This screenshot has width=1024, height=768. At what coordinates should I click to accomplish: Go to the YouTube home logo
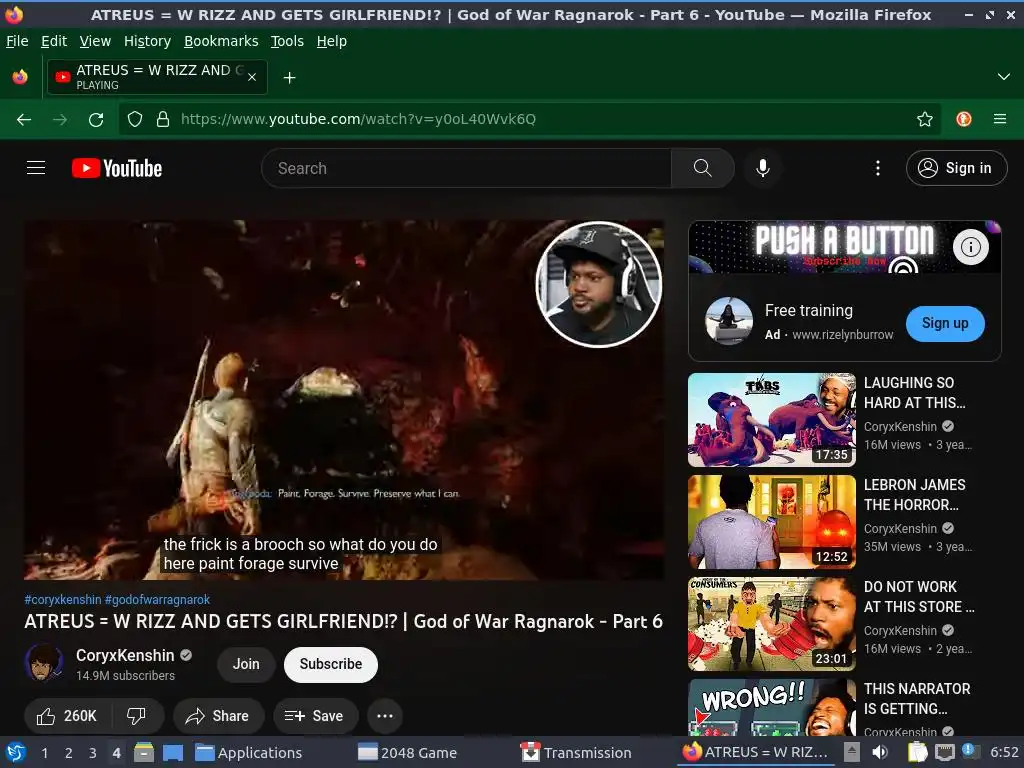coord(117,168)
